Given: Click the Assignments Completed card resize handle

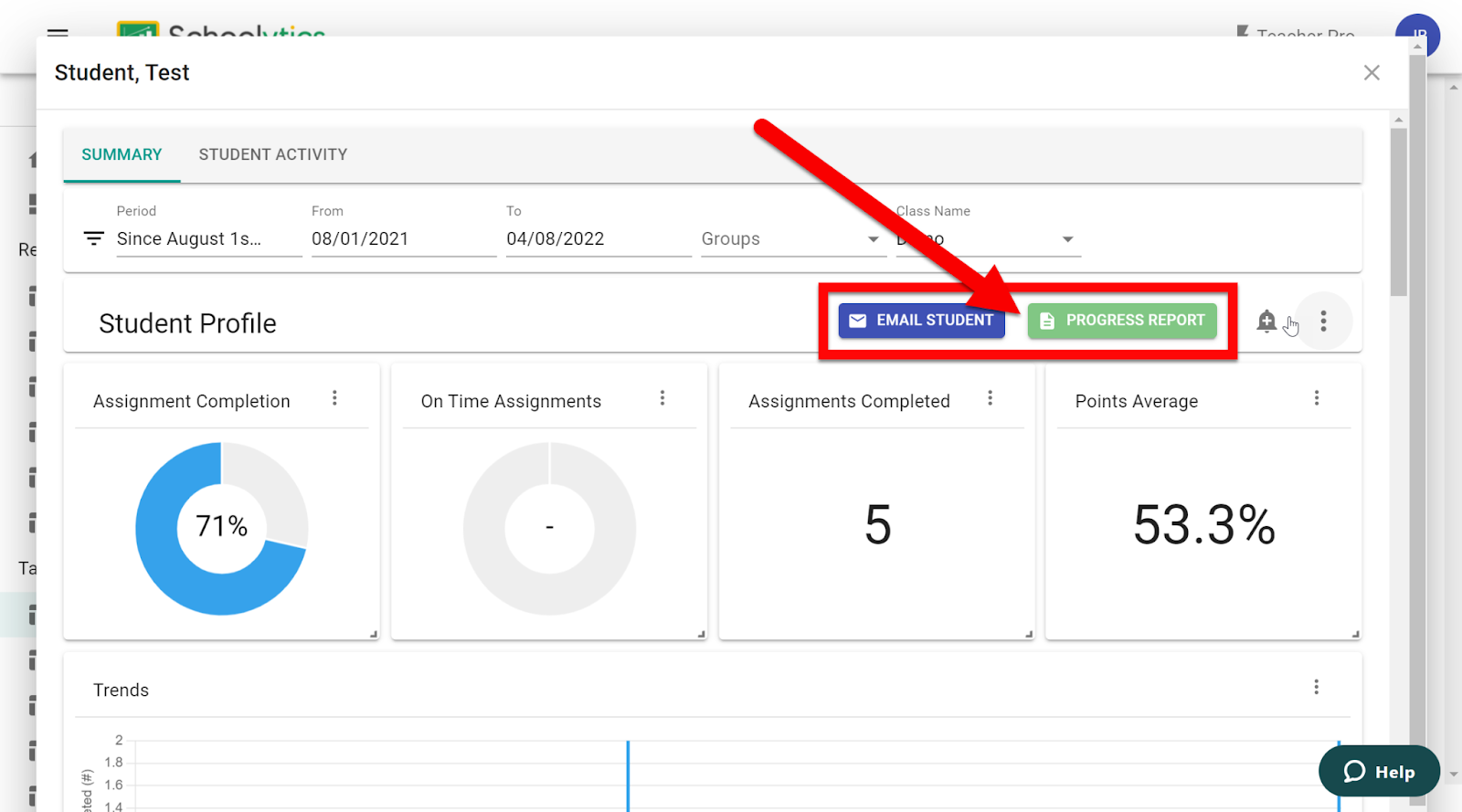Looking at the screenshot, I should tap(1029, 634).
